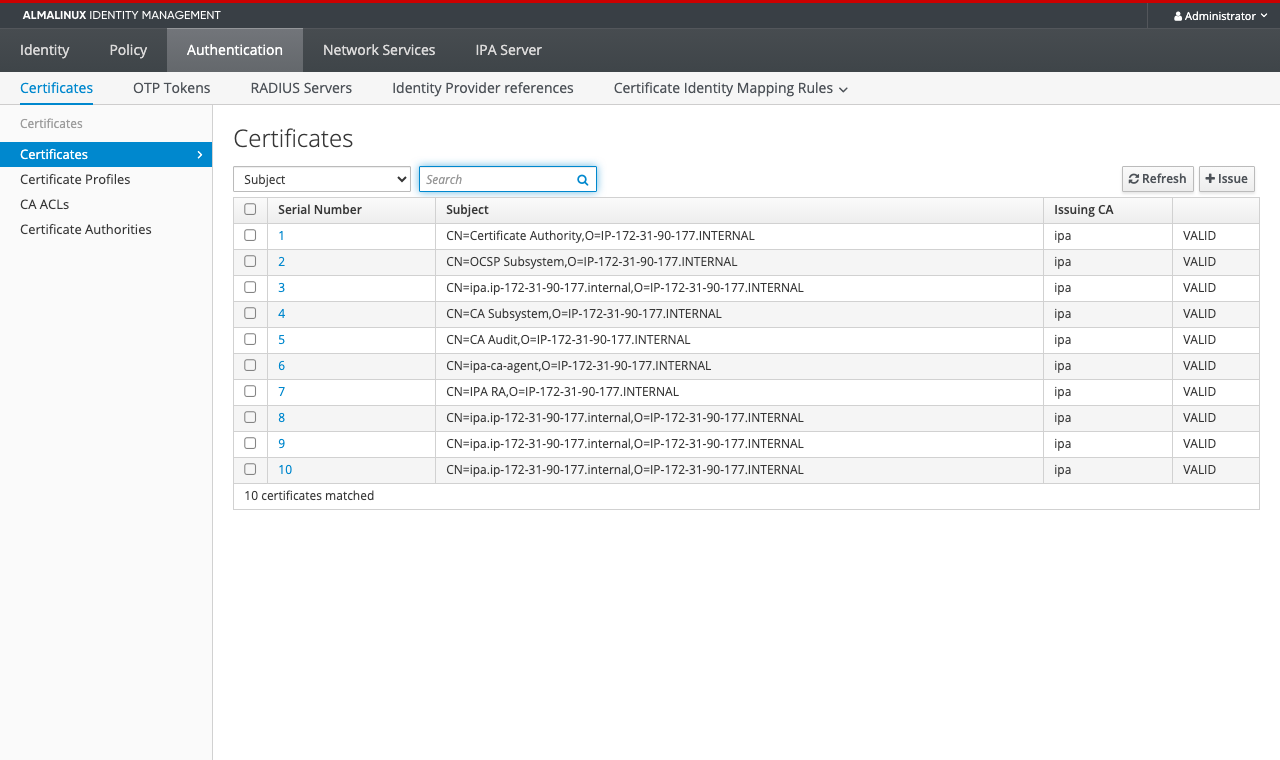Go to the IPA Server tab
This screenshot has height=760, width=1280.
point(508,50)
